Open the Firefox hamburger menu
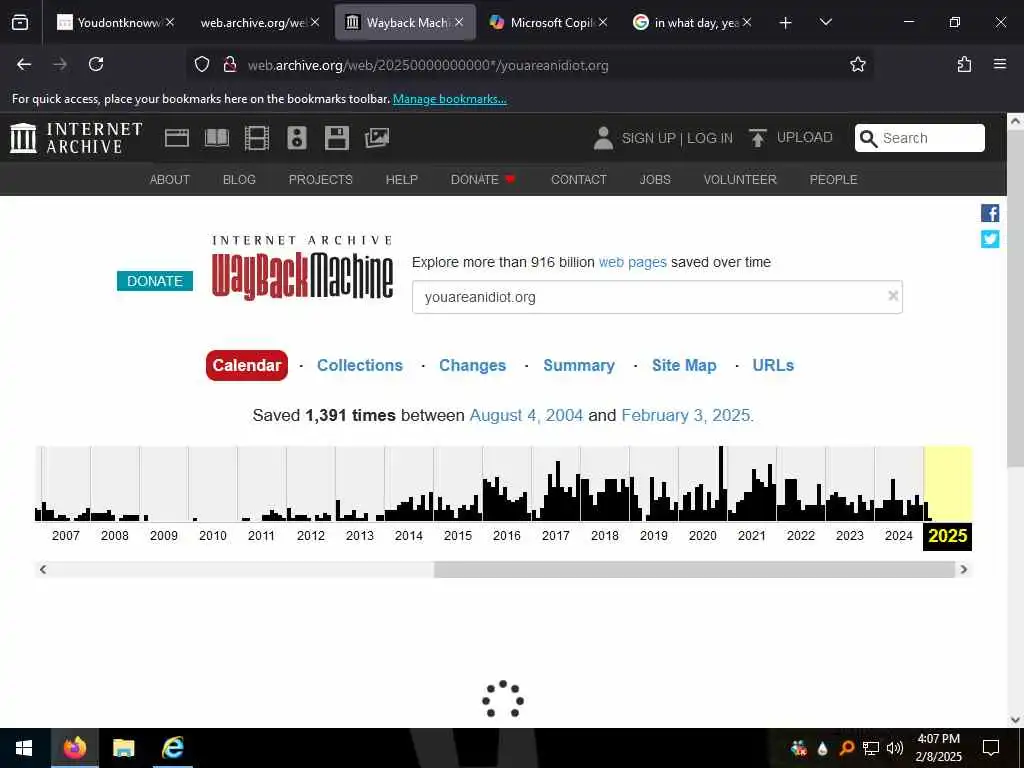The width and height of the screenshot is (1024, 768). [1000, 64]
